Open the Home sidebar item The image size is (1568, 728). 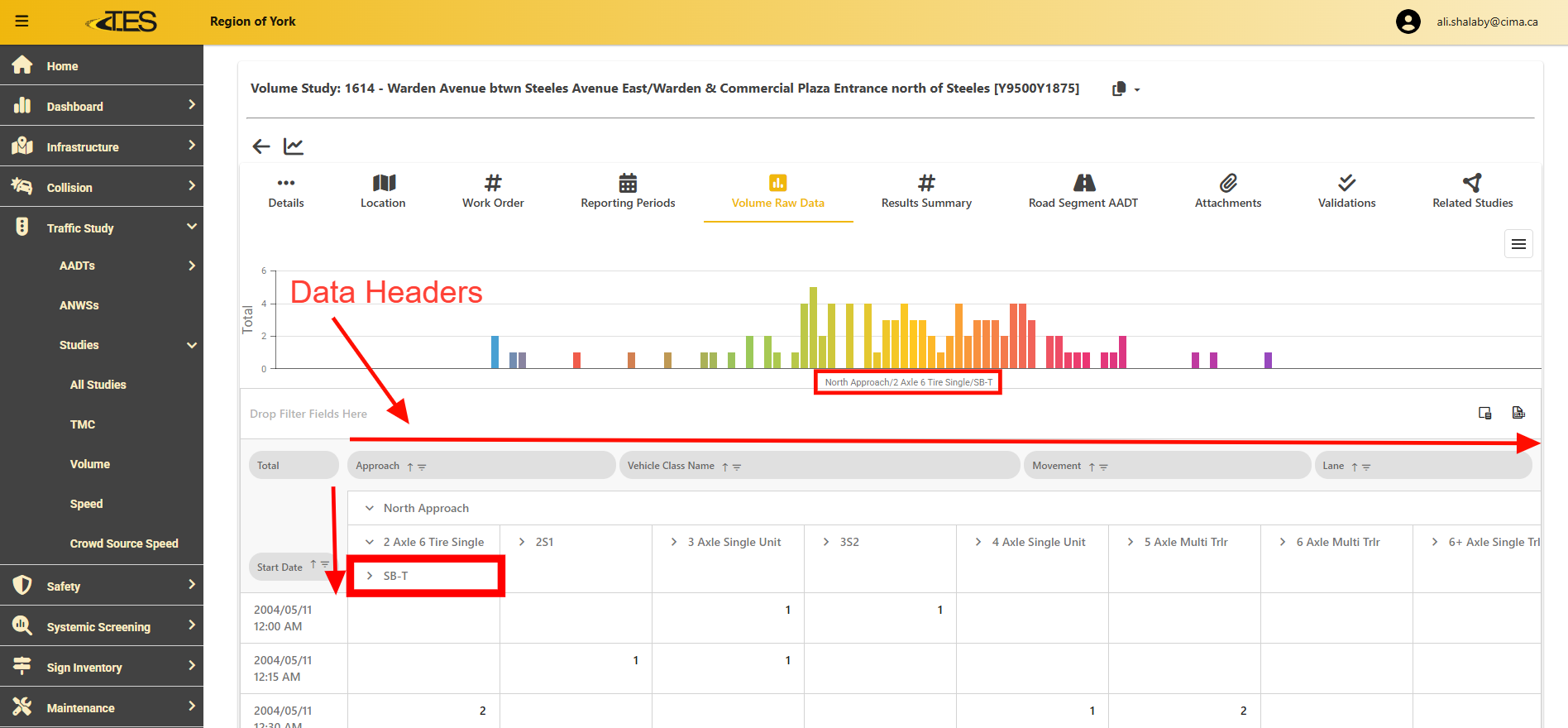pyautogui.click(x=62, y=66)
